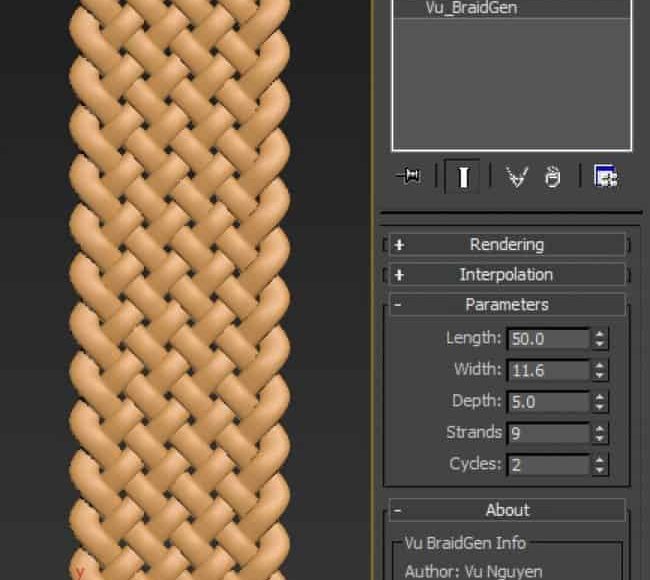Click the Length spinner arrows
The height and width of the screenshot is (580, 650).
point(599,339)
